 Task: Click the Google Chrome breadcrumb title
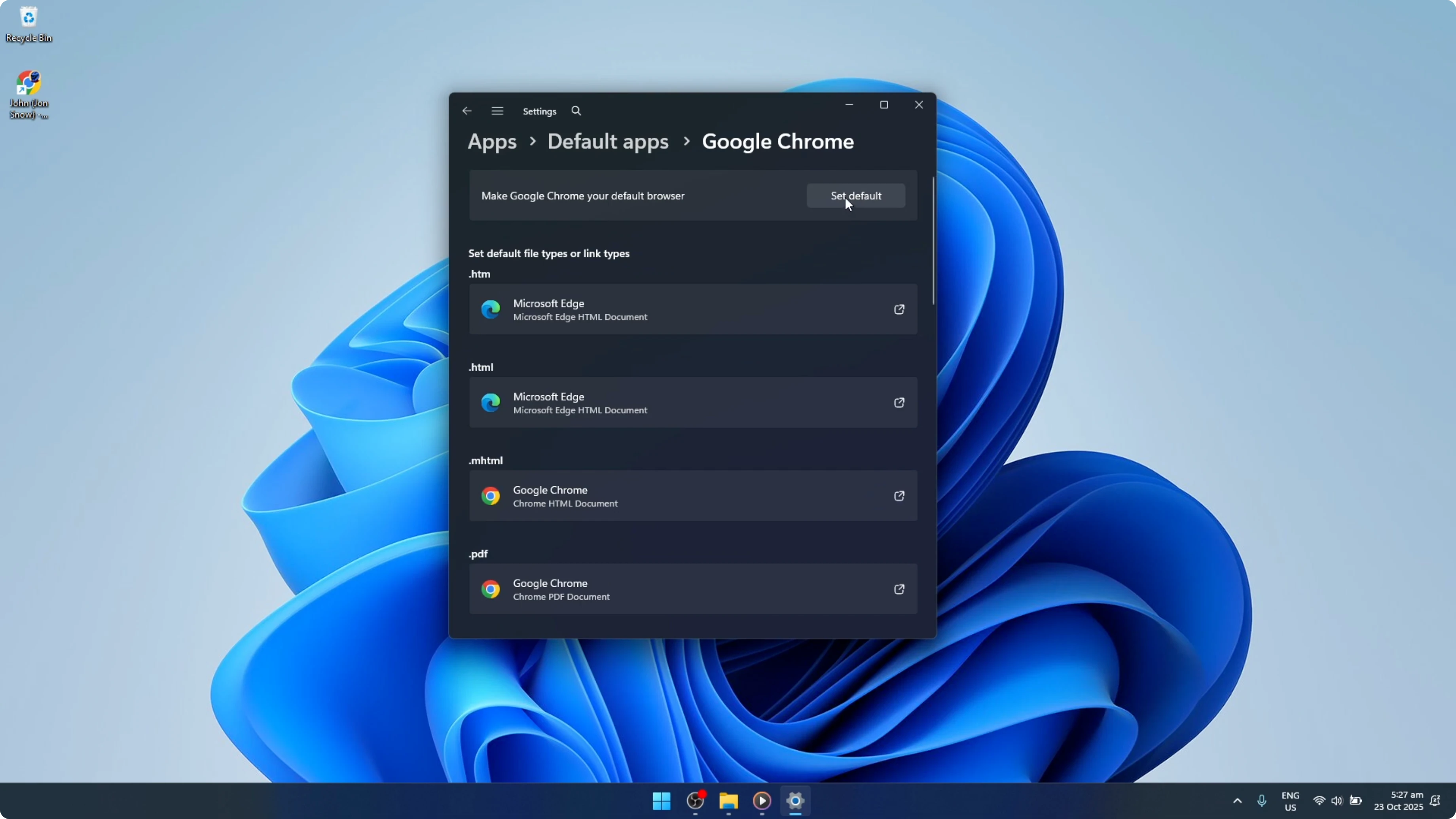click(x=777, y=141)
